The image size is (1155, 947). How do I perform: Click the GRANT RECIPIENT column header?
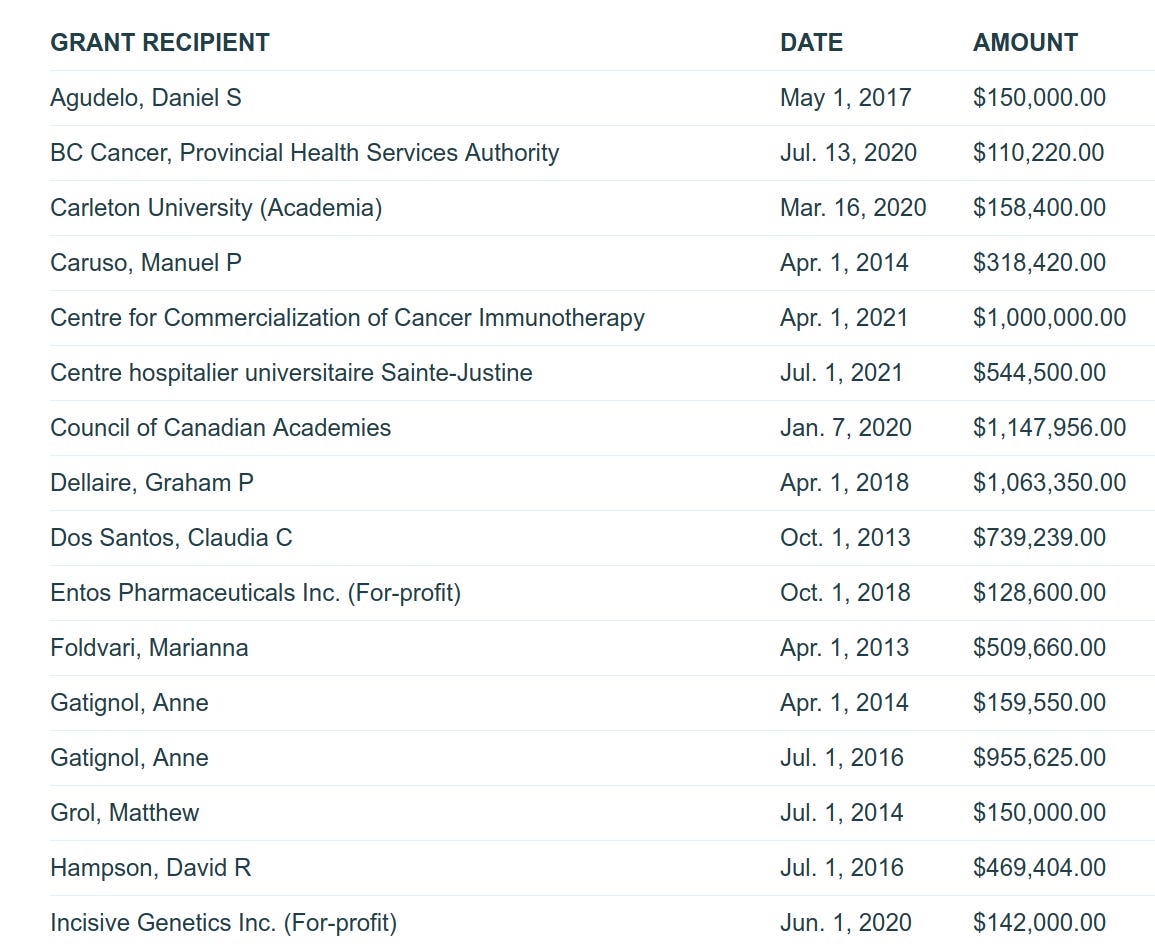pyautogui.click(x=160, y=43)
